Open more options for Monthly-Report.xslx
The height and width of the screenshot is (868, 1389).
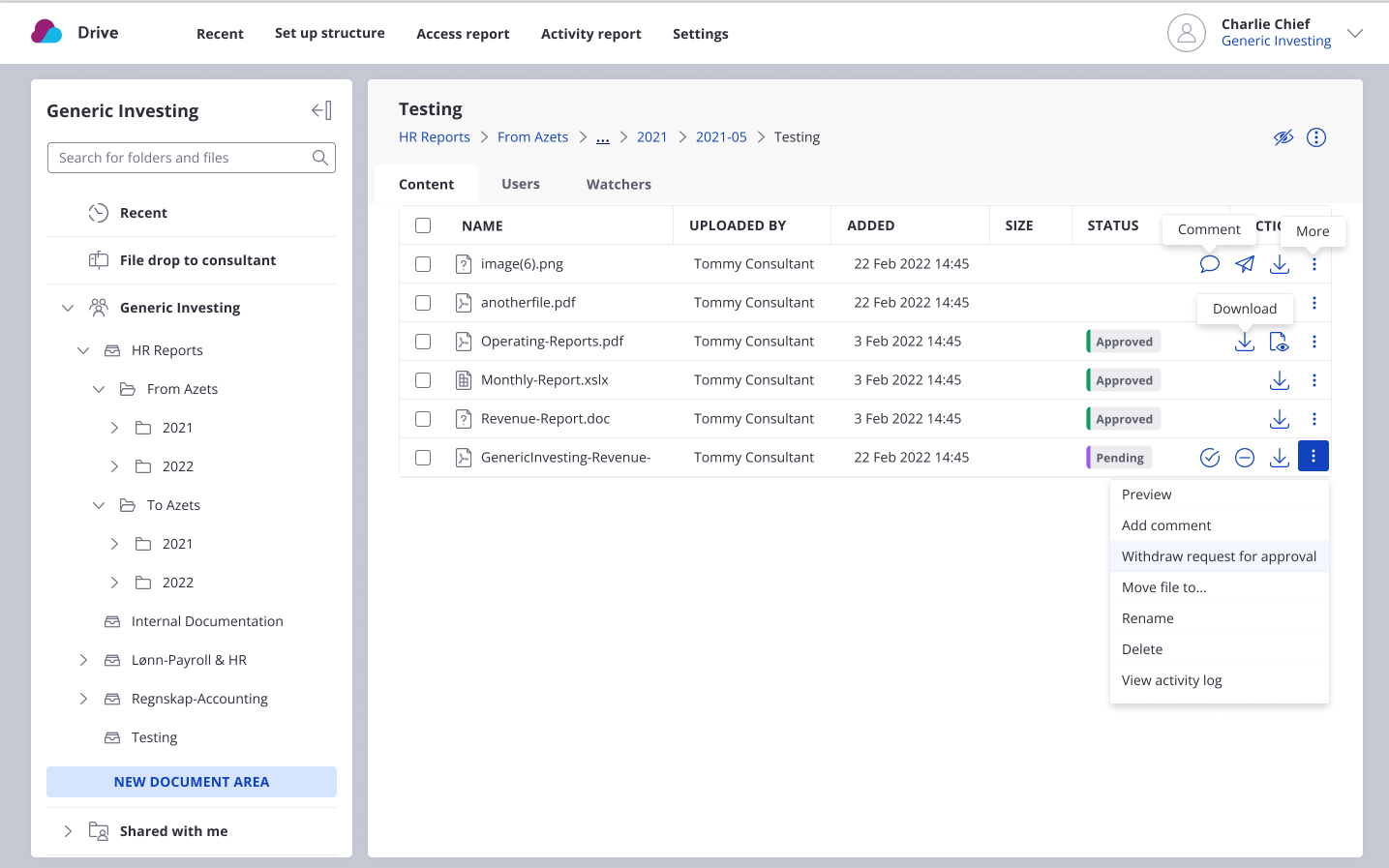1314,380
